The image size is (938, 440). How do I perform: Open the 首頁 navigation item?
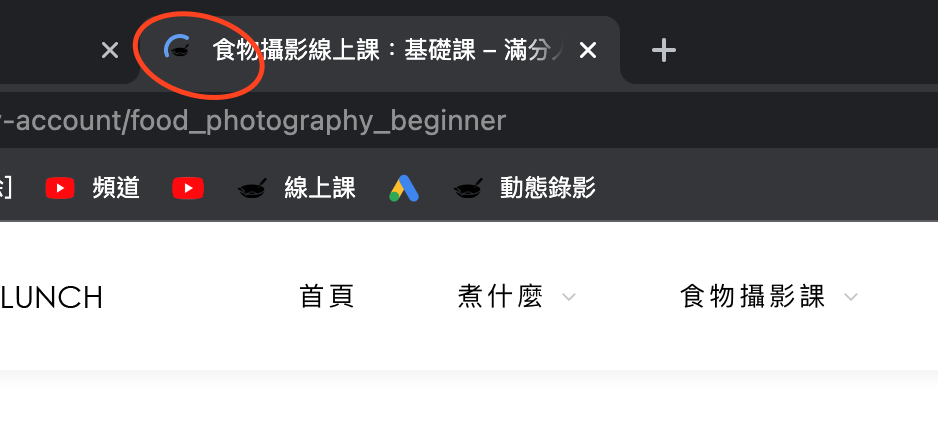point(327,297)
